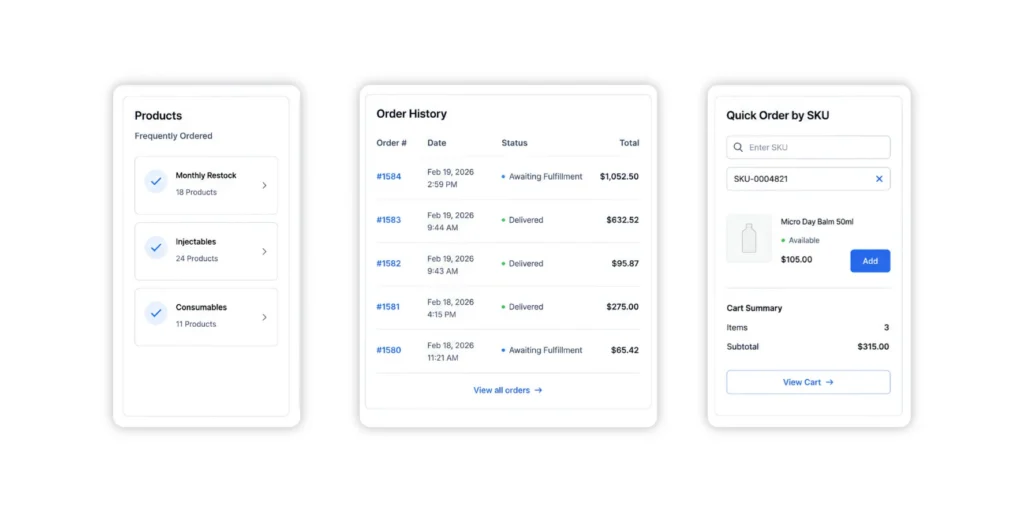Add Micro Day Balm to cart
The width and height of the screenshot is (1024, 512).
point(870,261)
